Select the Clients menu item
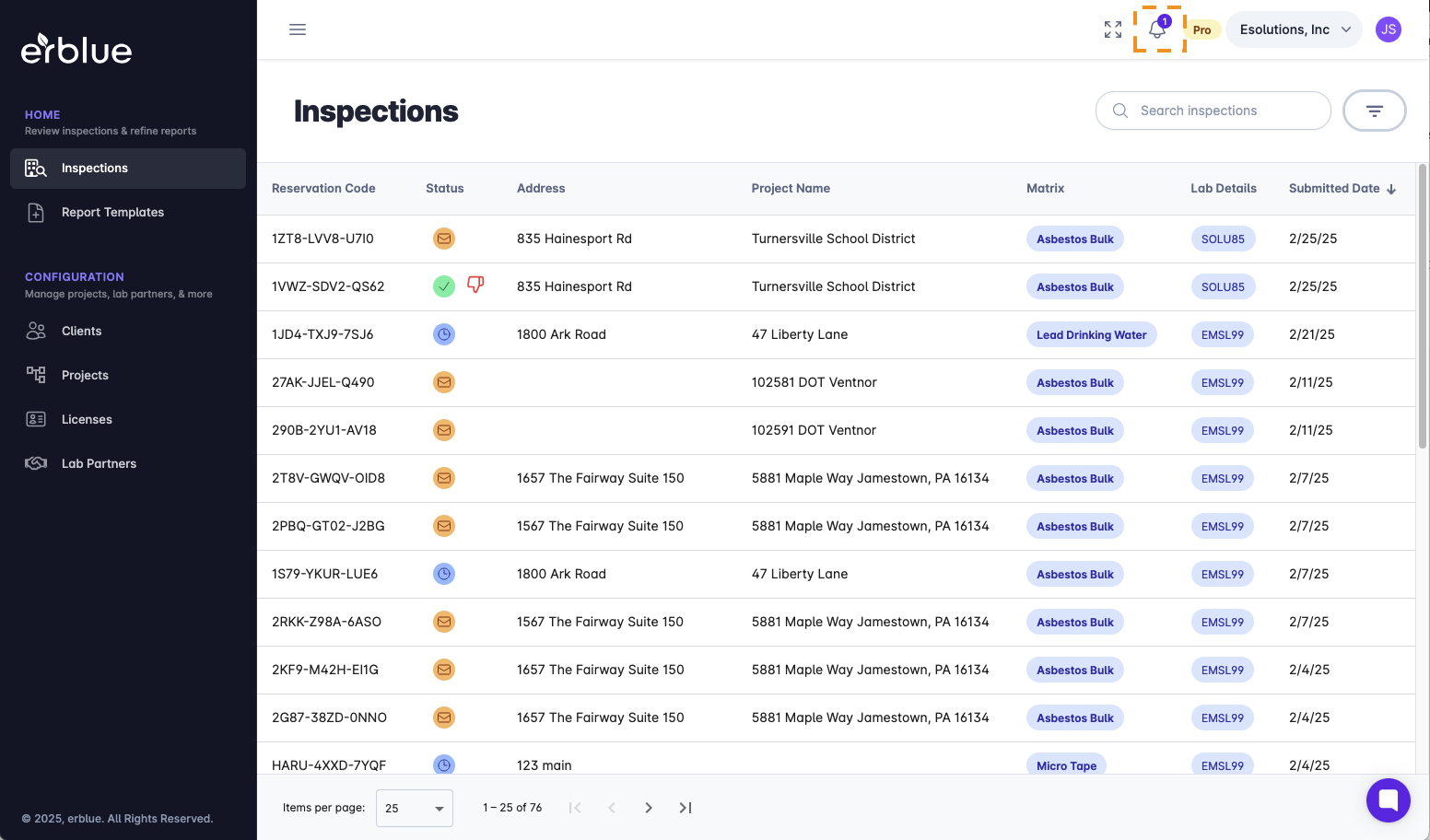 coord(81,331)
